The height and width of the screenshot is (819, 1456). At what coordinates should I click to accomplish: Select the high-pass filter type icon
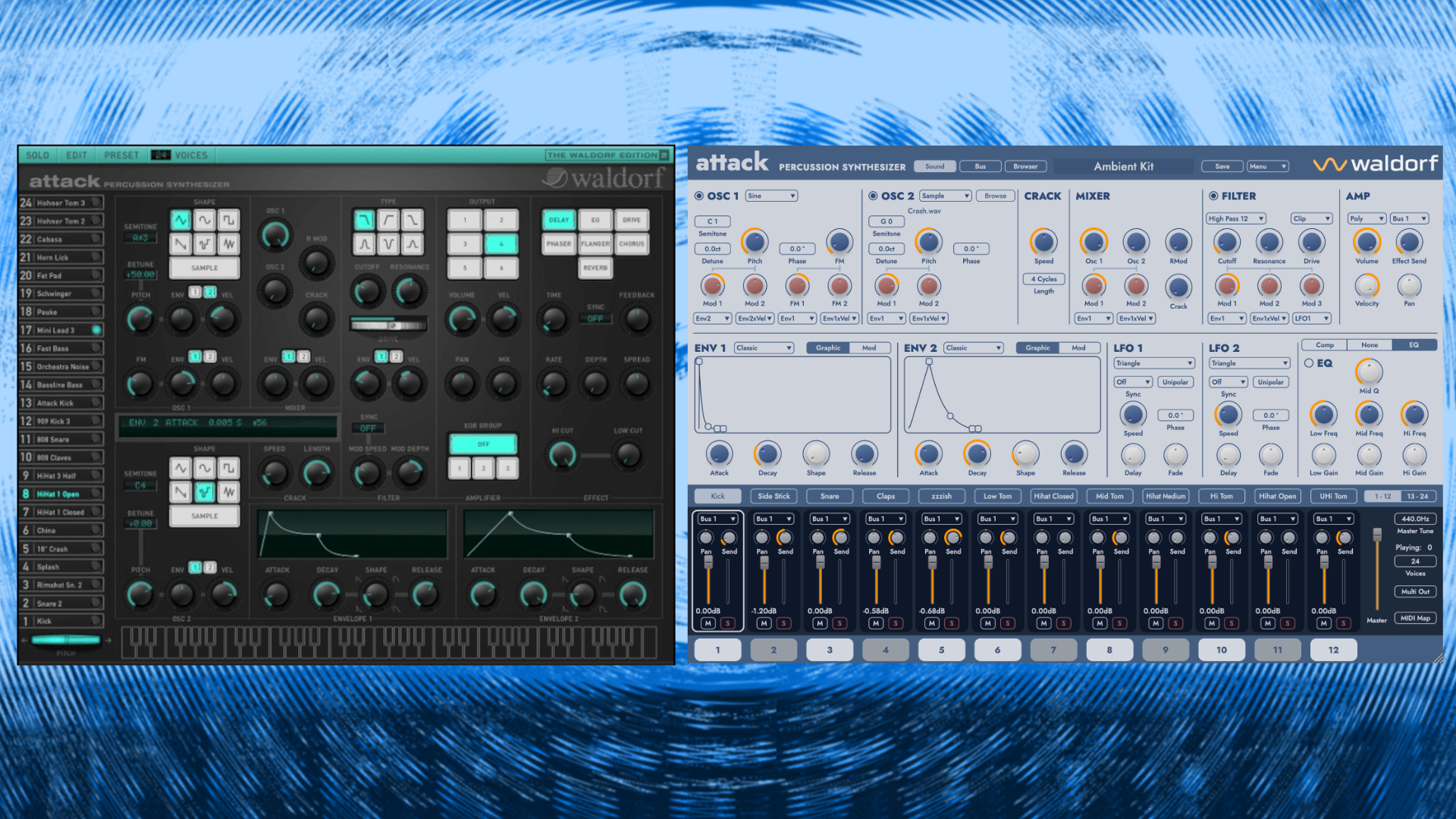point(388,220)
